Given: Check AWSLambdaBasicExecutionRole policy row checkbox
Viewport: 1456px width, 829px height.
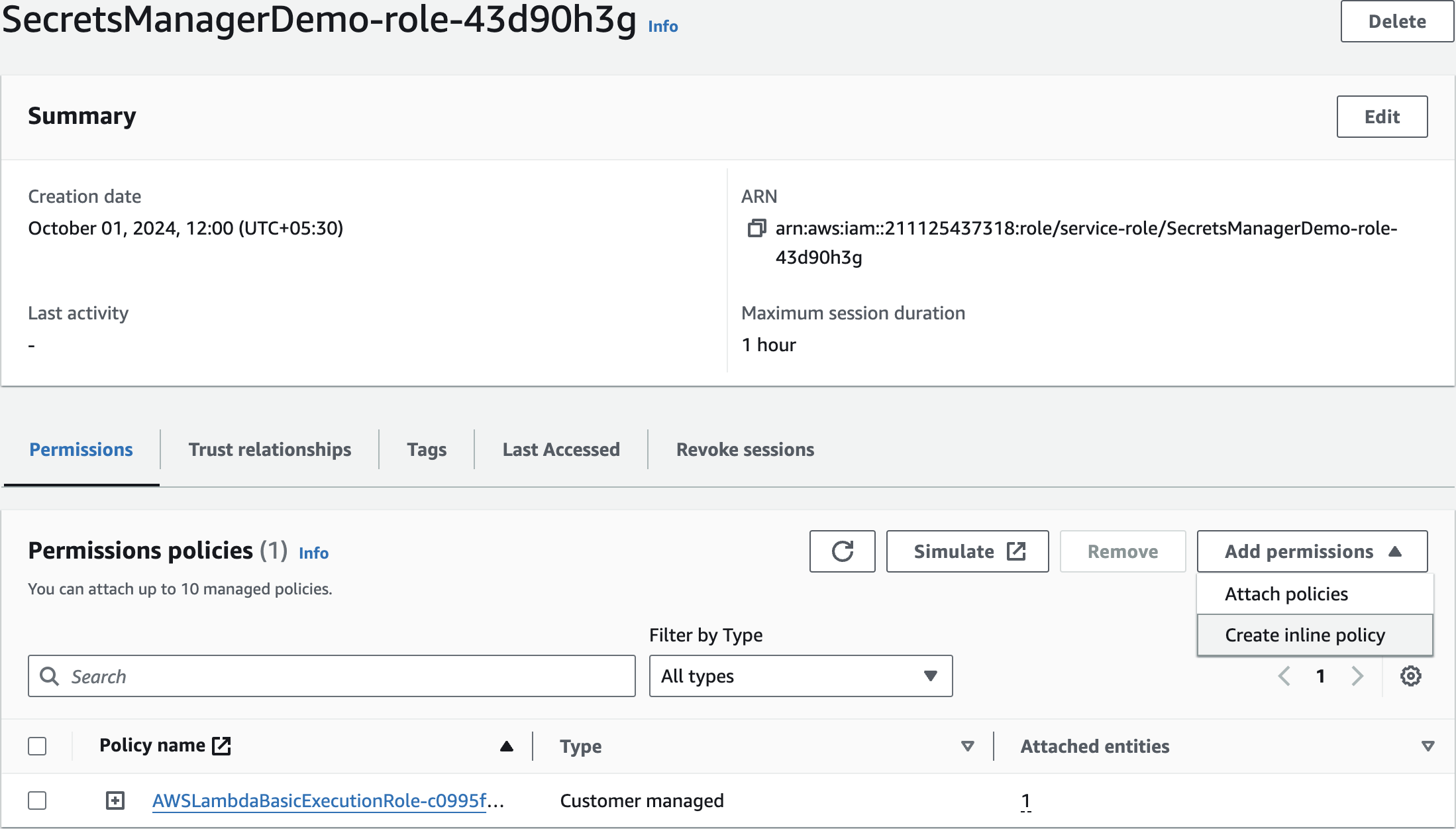Looking at the screenshot, I should (37, 801).
